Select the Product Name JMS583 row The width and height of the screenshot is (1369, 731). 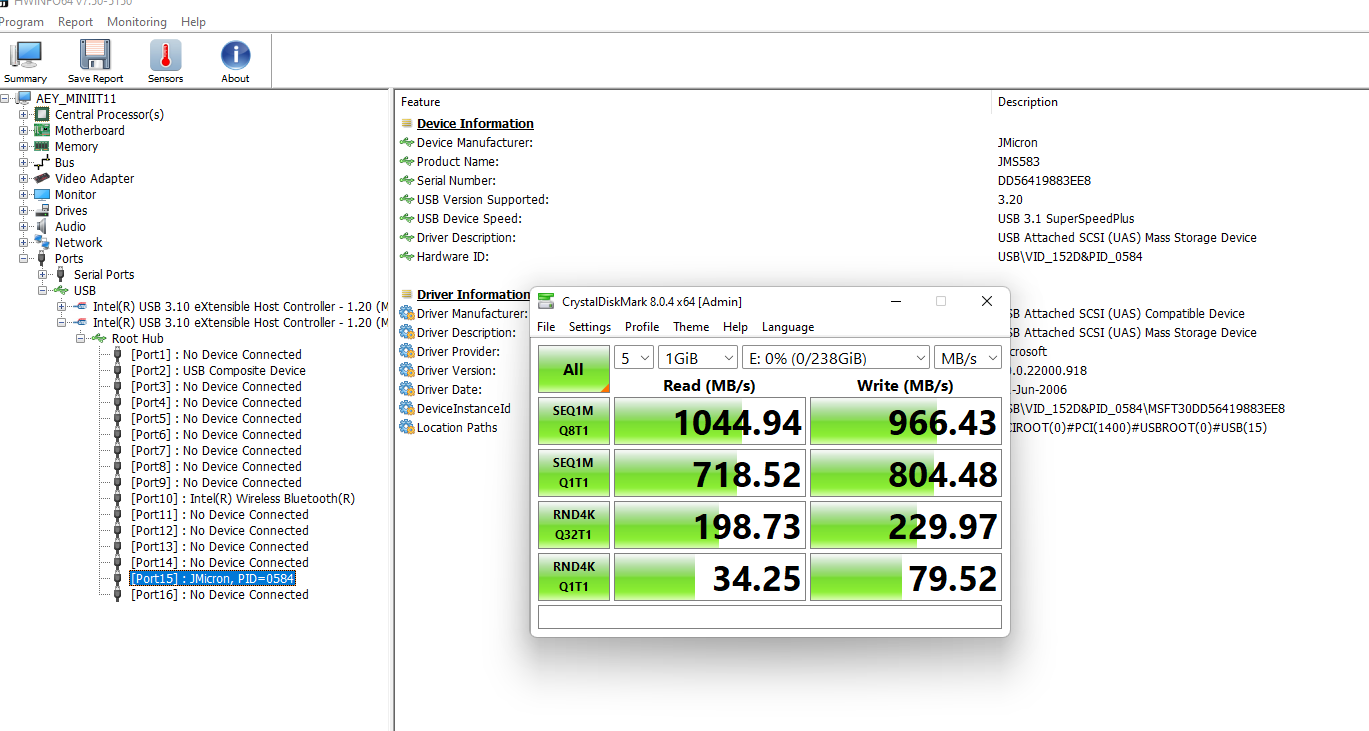pos(882,161)
